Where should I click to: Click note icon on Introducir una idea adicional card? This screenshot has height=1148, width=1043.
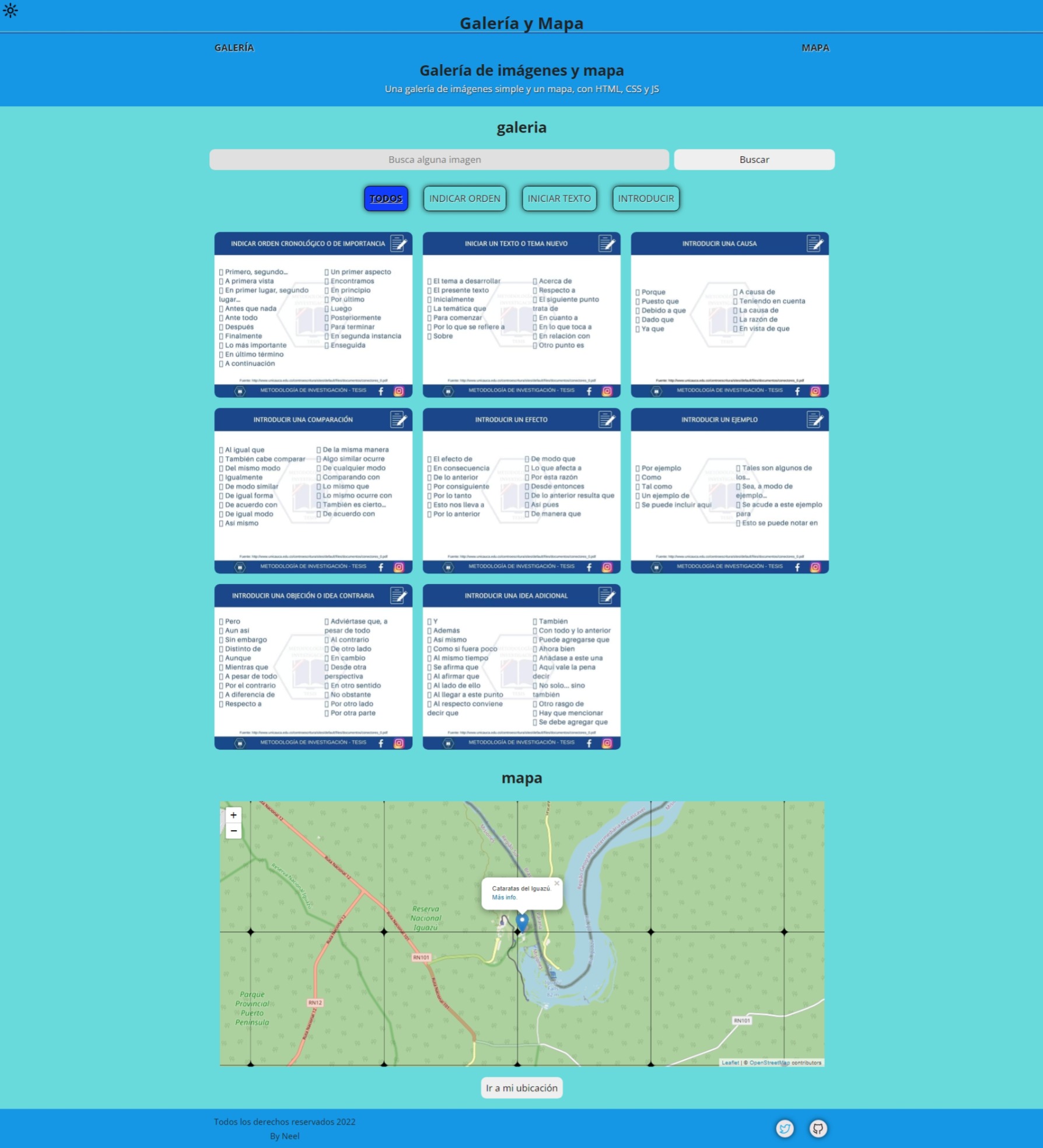tap(607, 596)
